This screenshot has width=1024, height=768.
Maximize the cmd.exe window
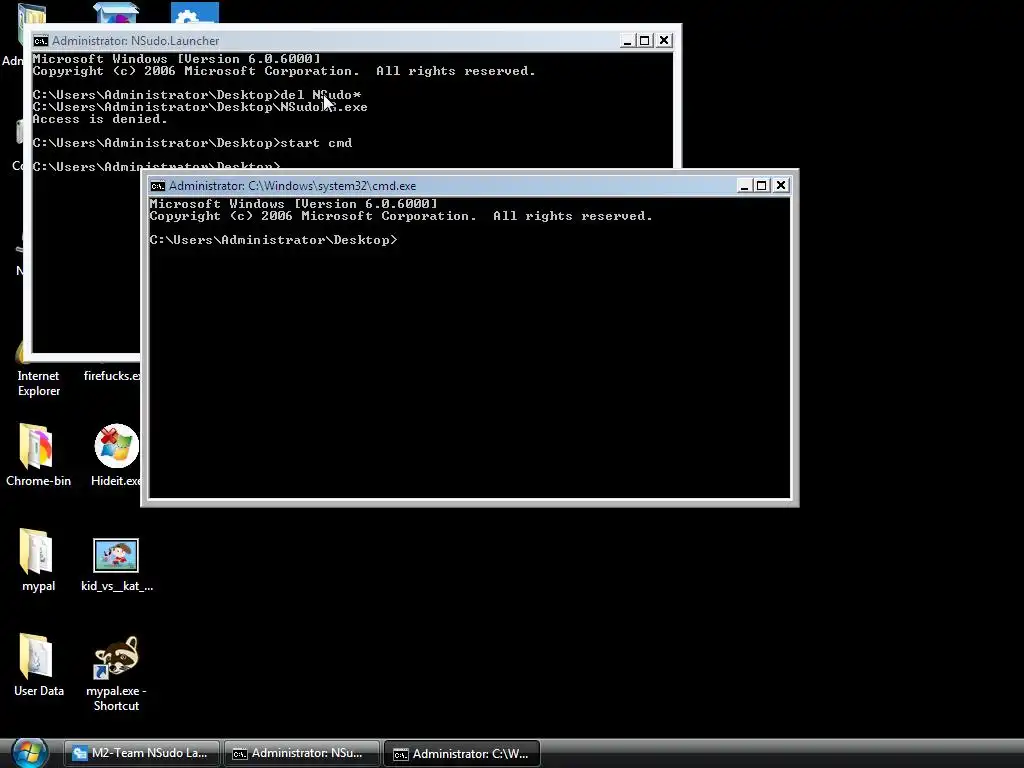pyautogui.click(x=761, y=186)
